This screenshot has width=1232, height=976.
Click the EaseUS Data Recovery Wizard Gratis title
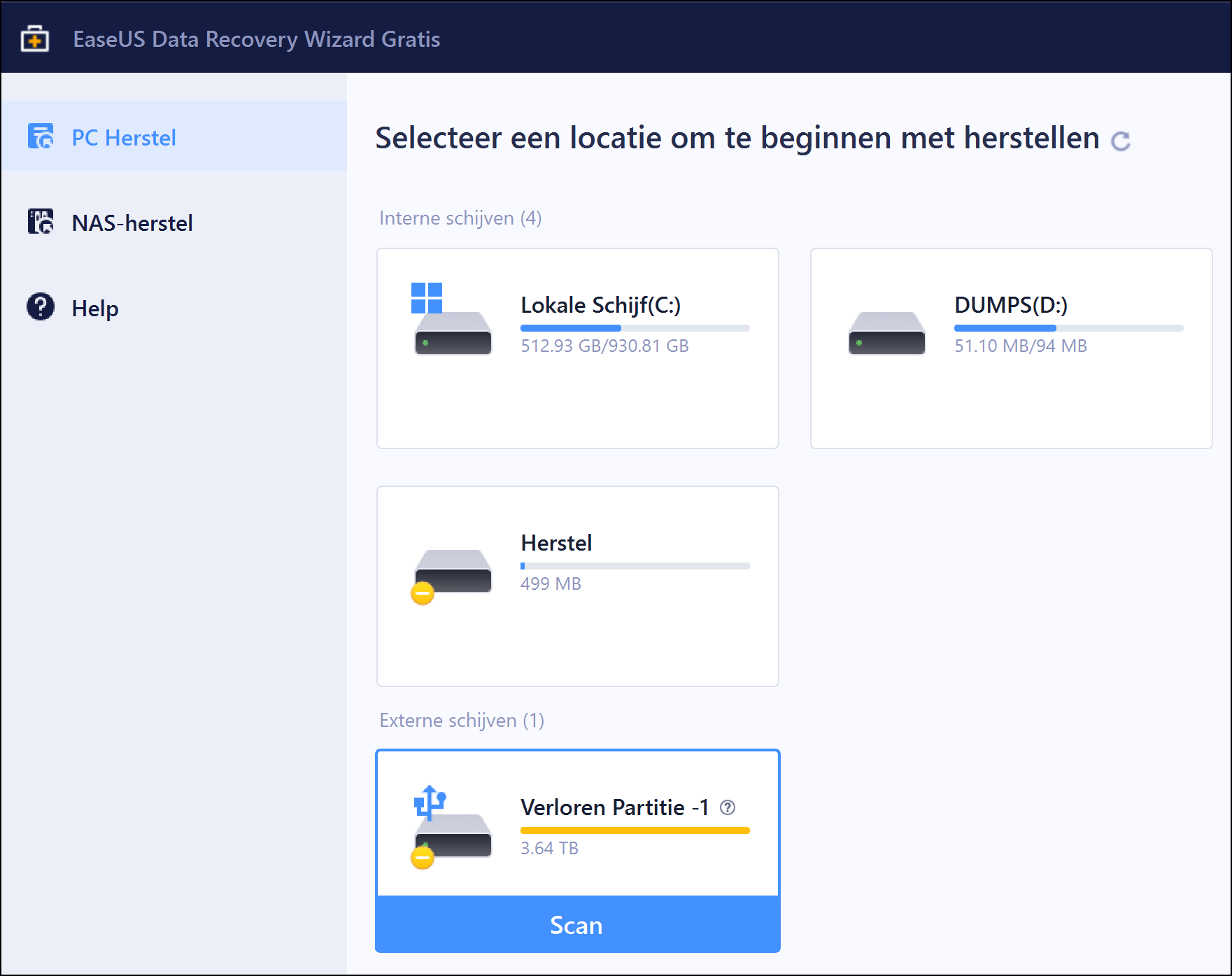[x=257, y=39]
